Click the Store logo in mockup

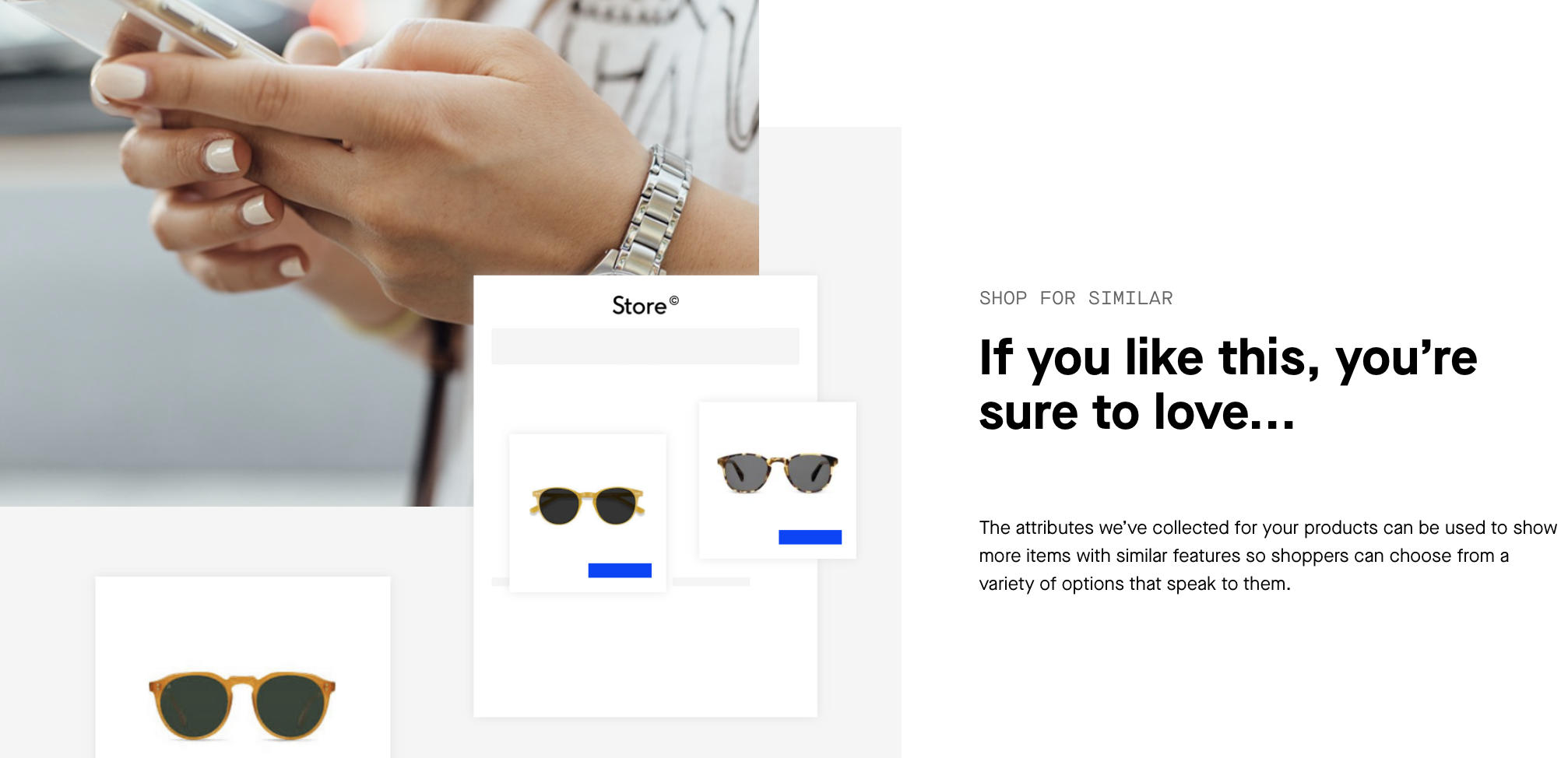tap(639, 306)
